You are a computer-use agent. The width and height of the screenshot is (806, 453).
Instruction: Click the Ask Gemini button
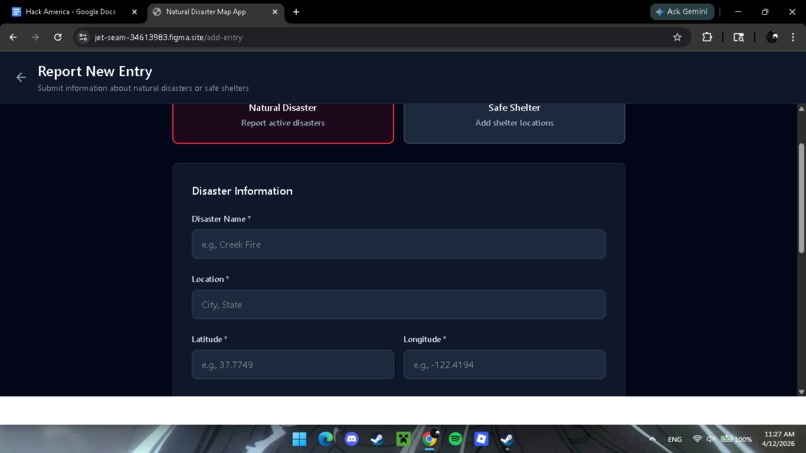(682, 12)
